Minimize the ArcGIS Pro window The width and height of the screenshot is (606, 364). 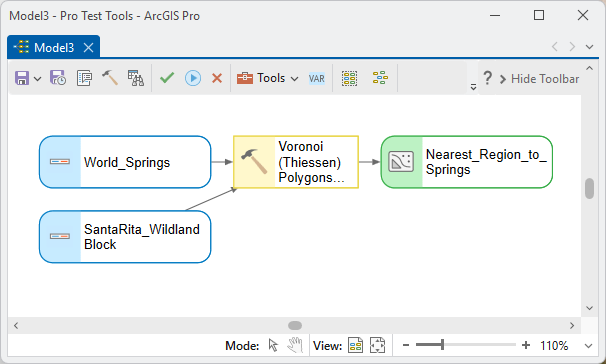click(495, 15)
